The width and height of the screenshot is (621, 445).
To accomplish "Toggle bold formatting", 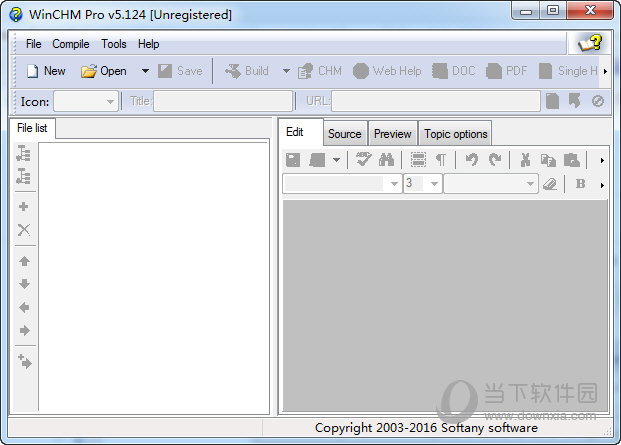I will [580, 184].
